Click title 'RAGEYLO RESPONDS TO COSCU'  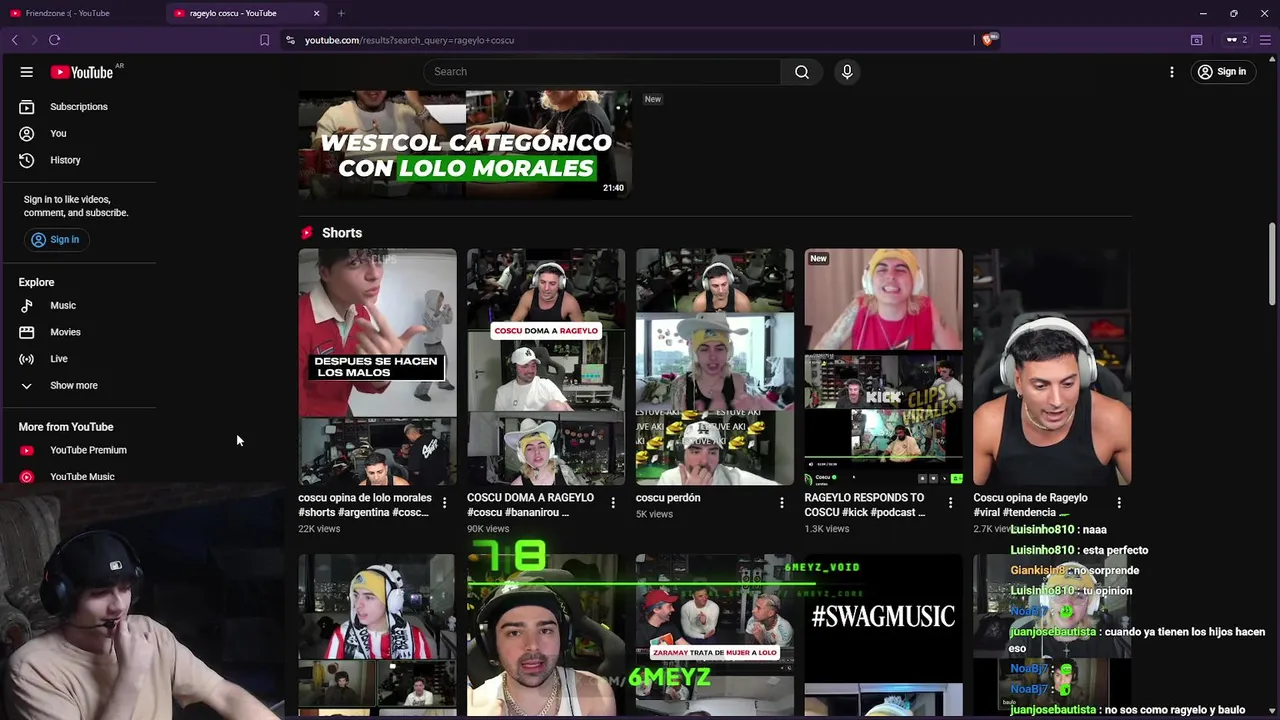pyautogui.click(x=865, y=505)
